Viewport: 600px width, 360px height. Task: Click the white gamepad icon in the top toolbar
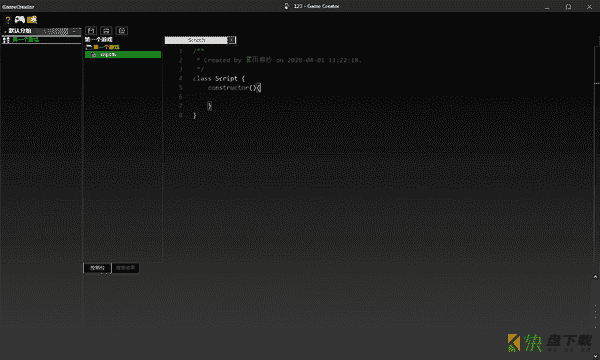point(20,20)
